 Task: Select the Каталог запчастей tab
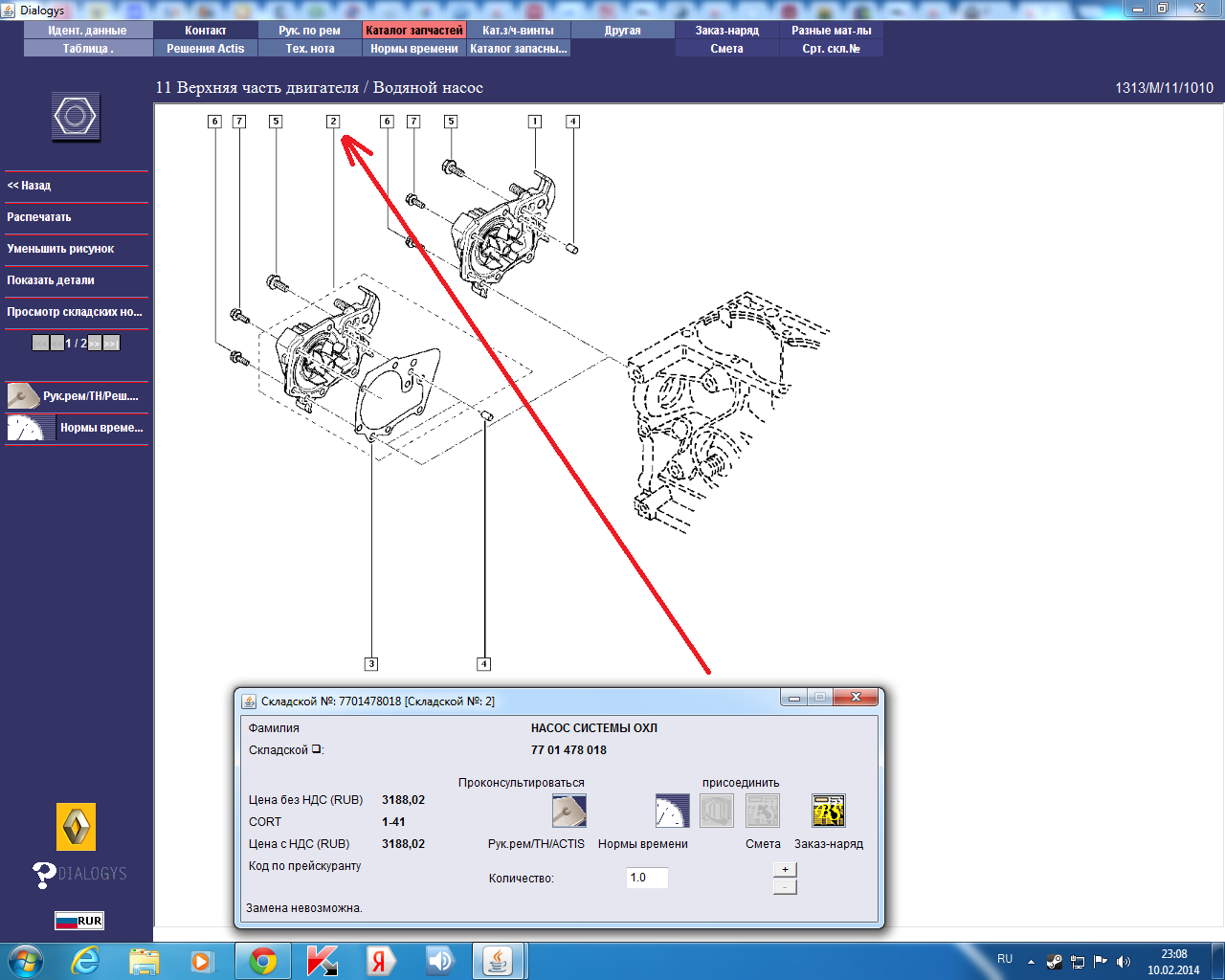point(414,31)
